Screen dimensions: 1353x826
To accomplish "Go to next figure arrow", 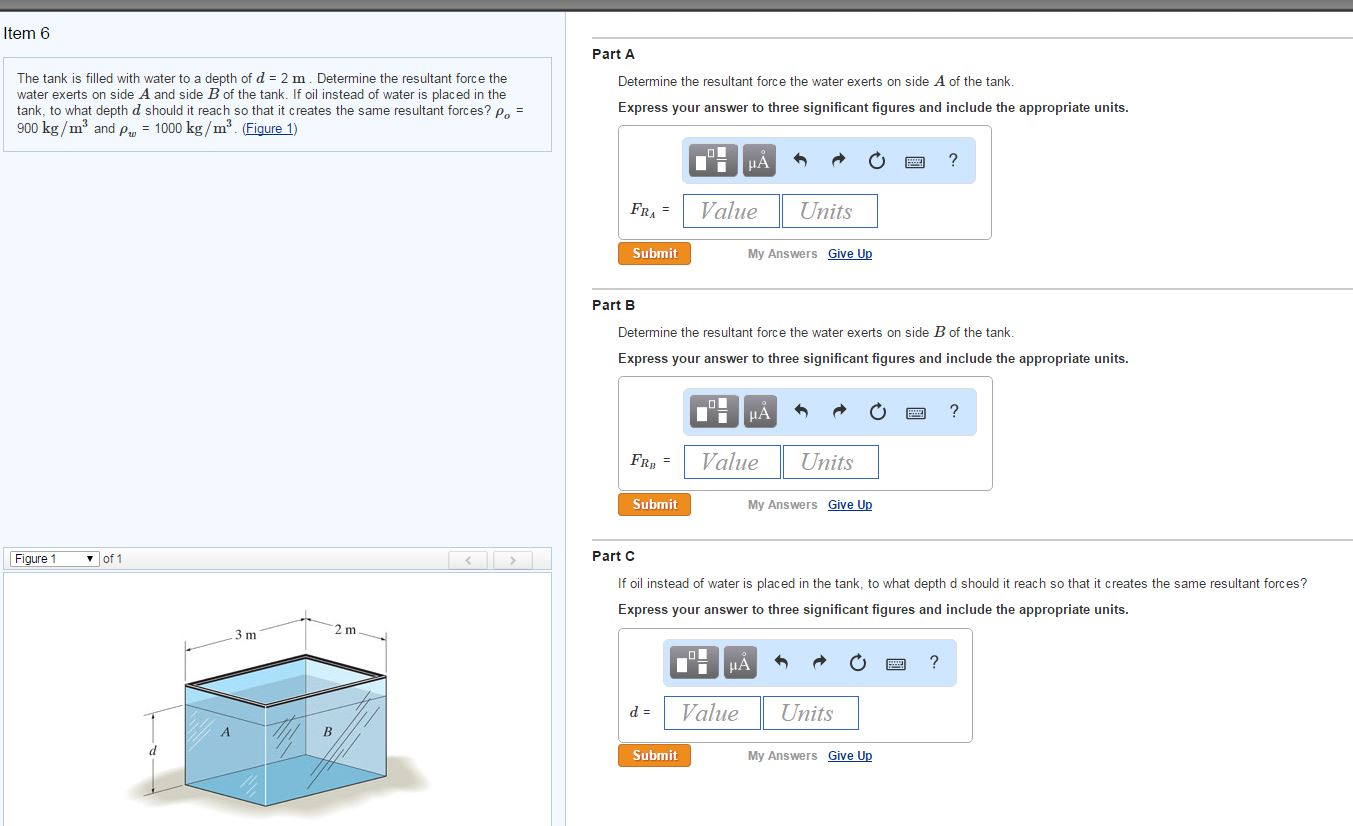I will click(511, 560).
